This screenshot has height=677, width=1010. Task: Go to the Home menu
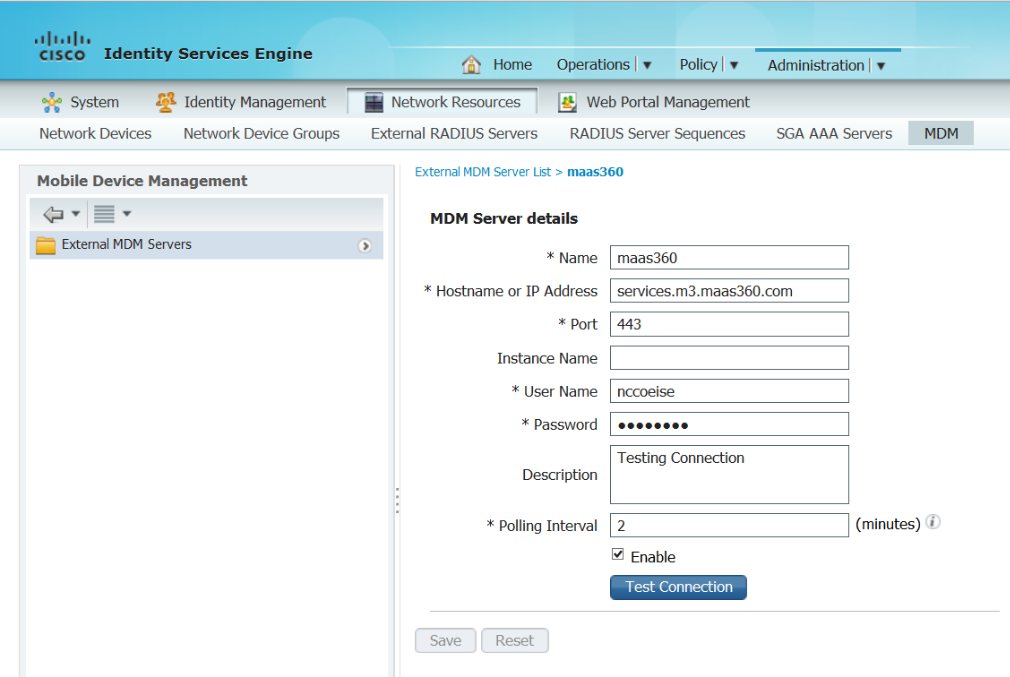[x=512, y=65]
